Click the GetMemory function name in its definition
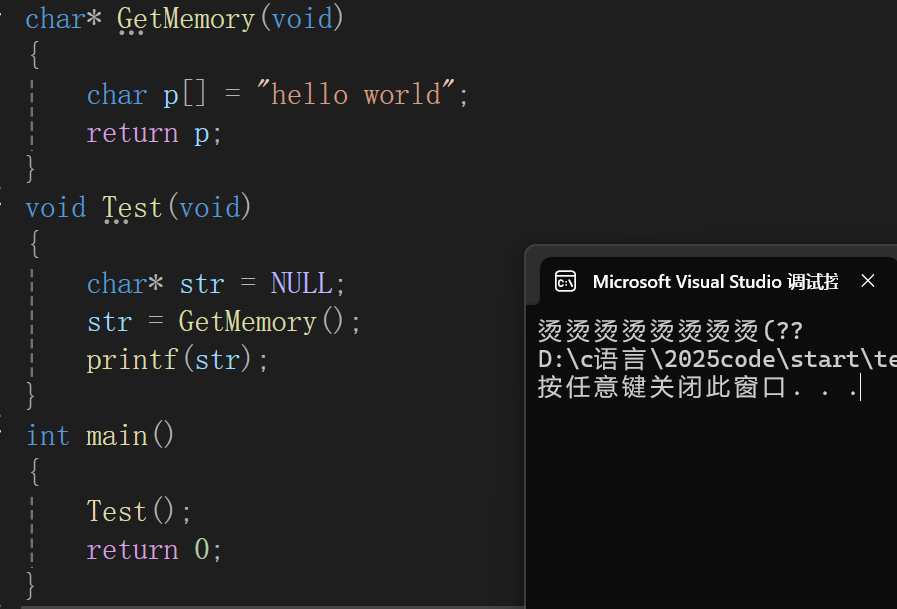 click(x=186, y=19)
